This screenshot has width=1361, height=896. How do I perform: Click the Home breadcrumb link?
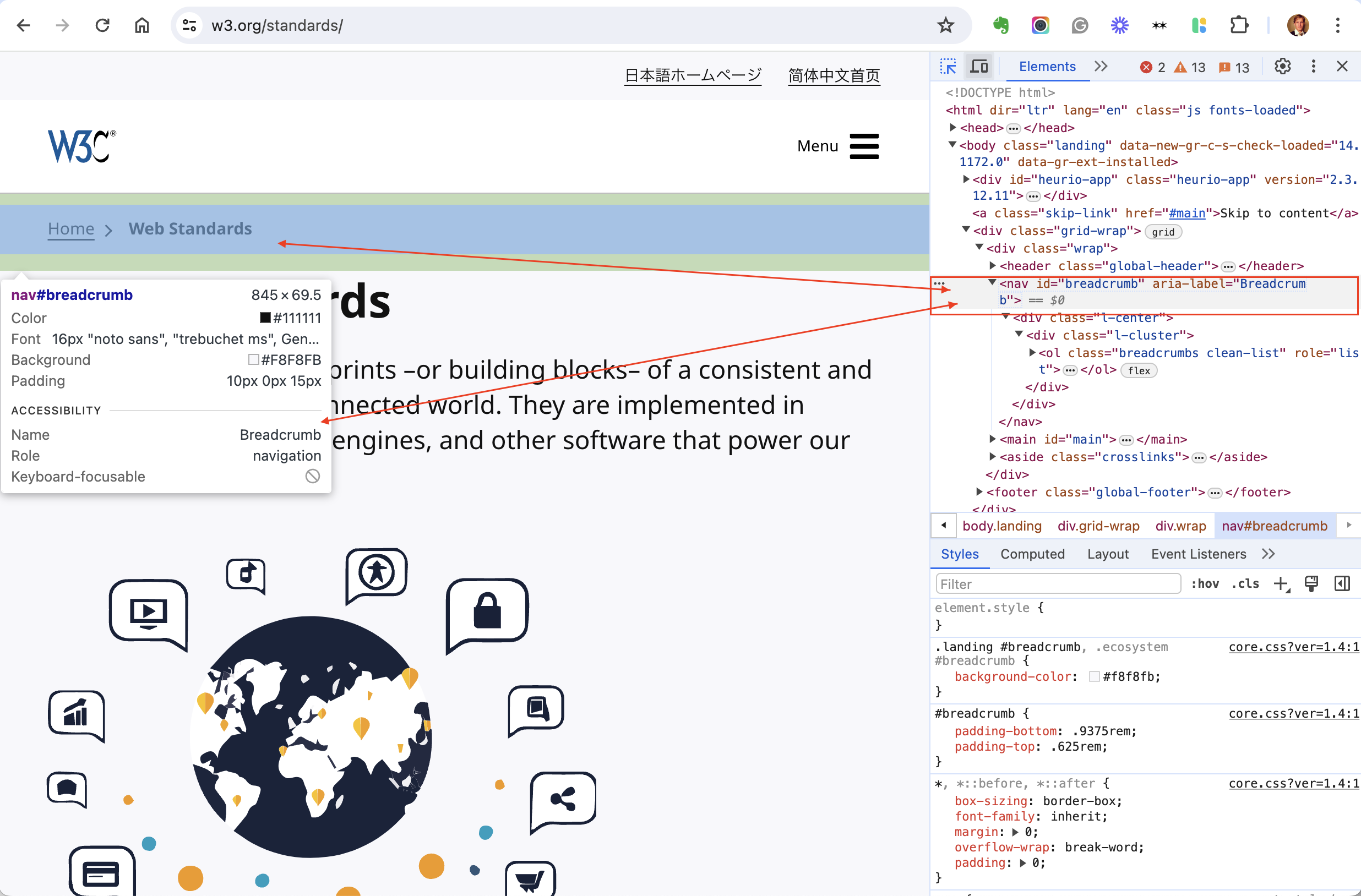coord(71,229)
